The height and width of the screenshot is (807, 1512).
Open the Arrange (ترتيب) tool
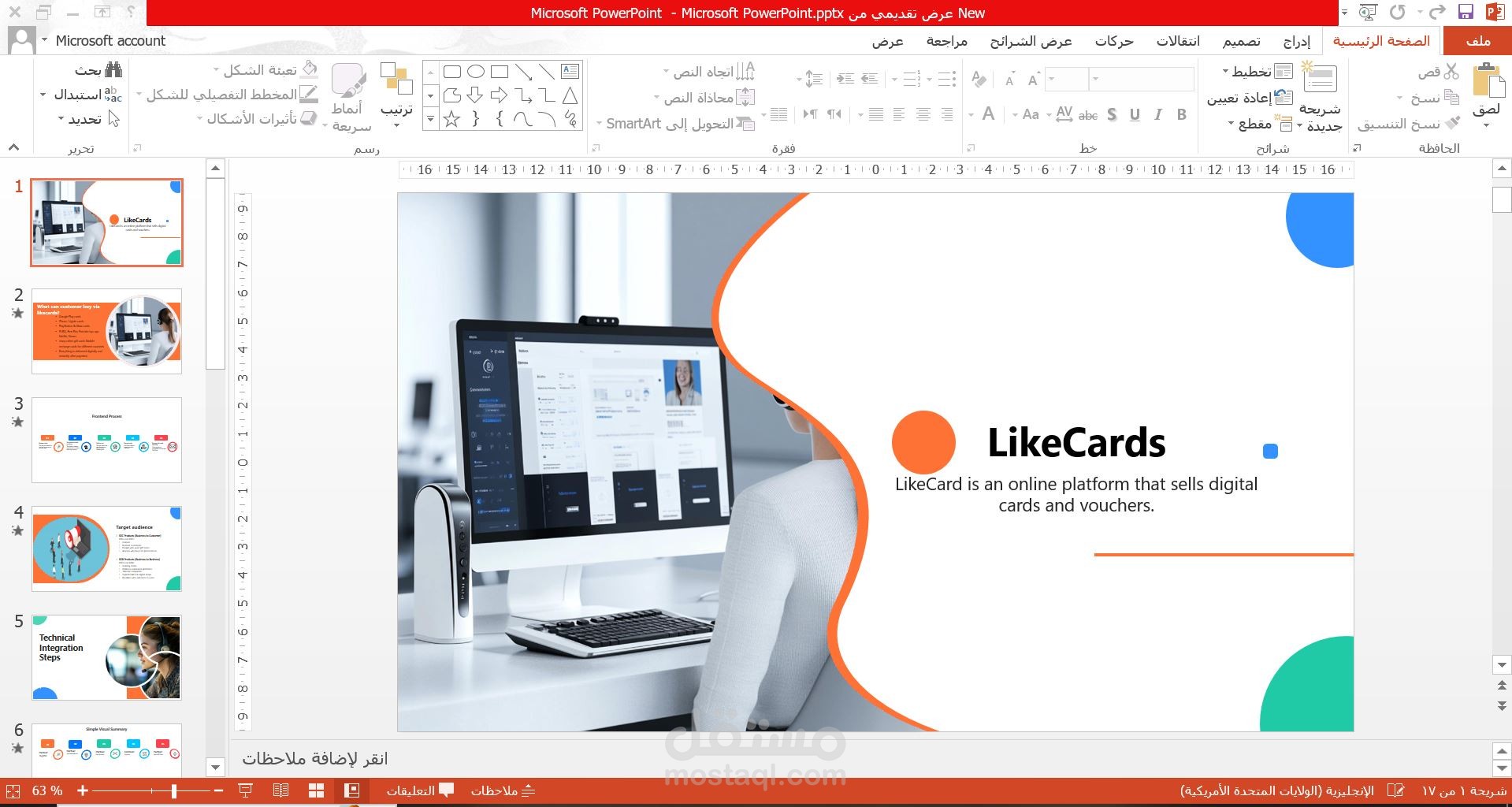396,95
